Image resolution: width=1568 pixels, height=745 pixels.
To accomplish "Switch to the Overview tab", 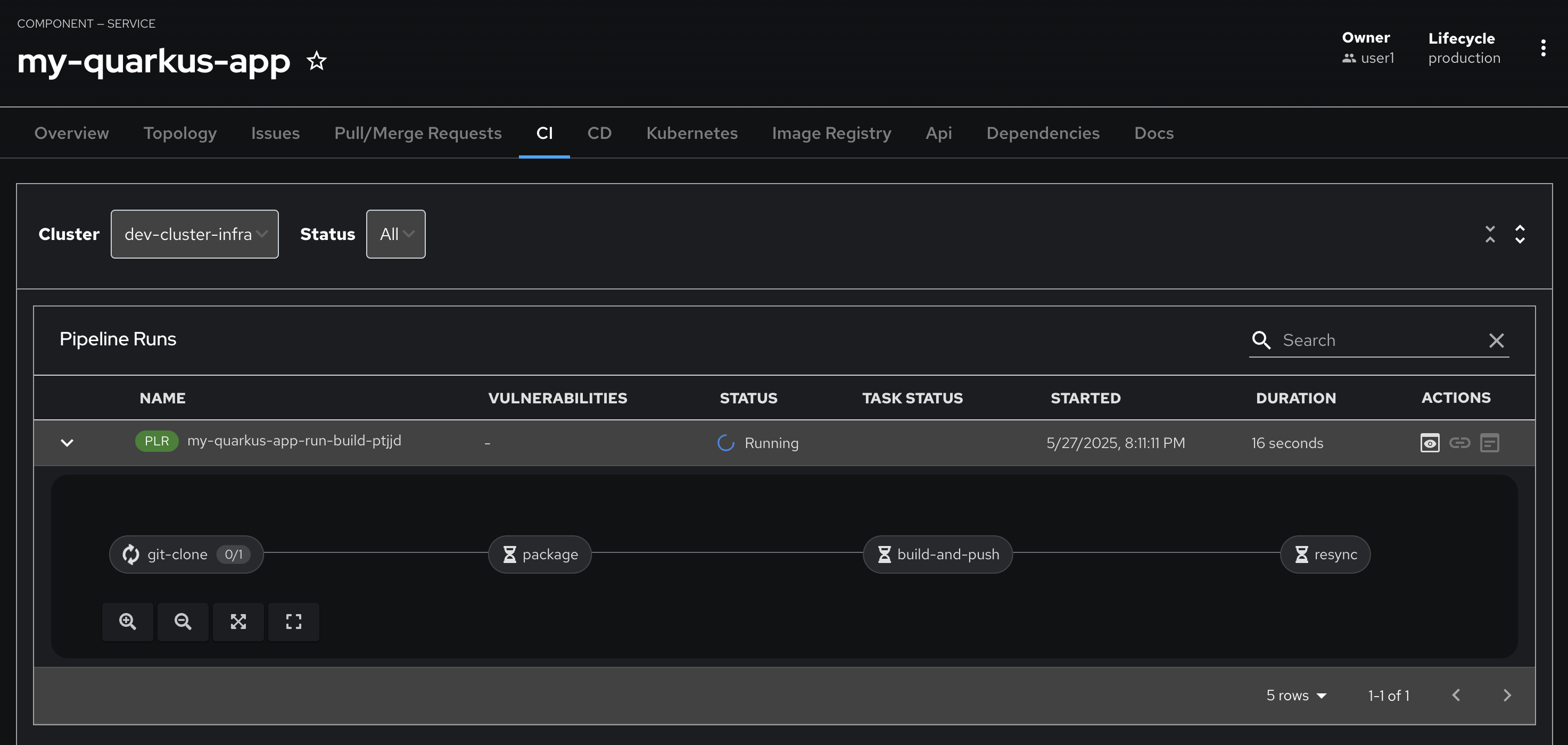I will pos(71,133).
